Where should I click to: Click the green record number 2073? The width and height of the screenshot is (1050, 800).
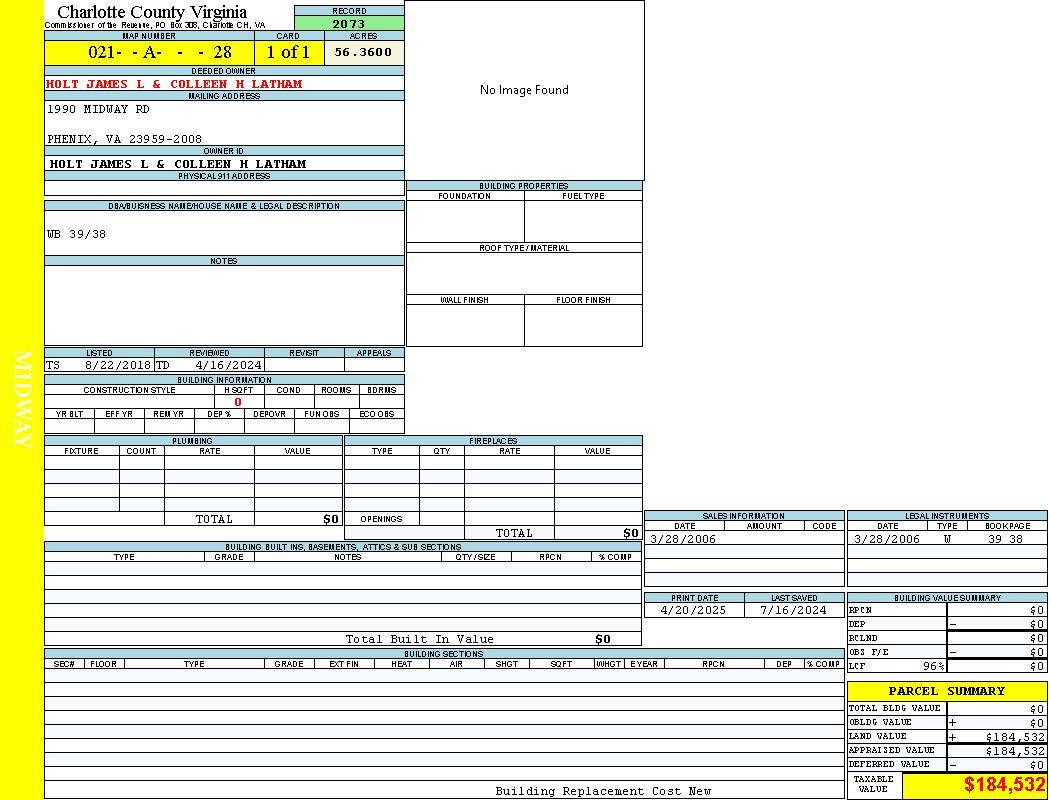pos(349,23)
